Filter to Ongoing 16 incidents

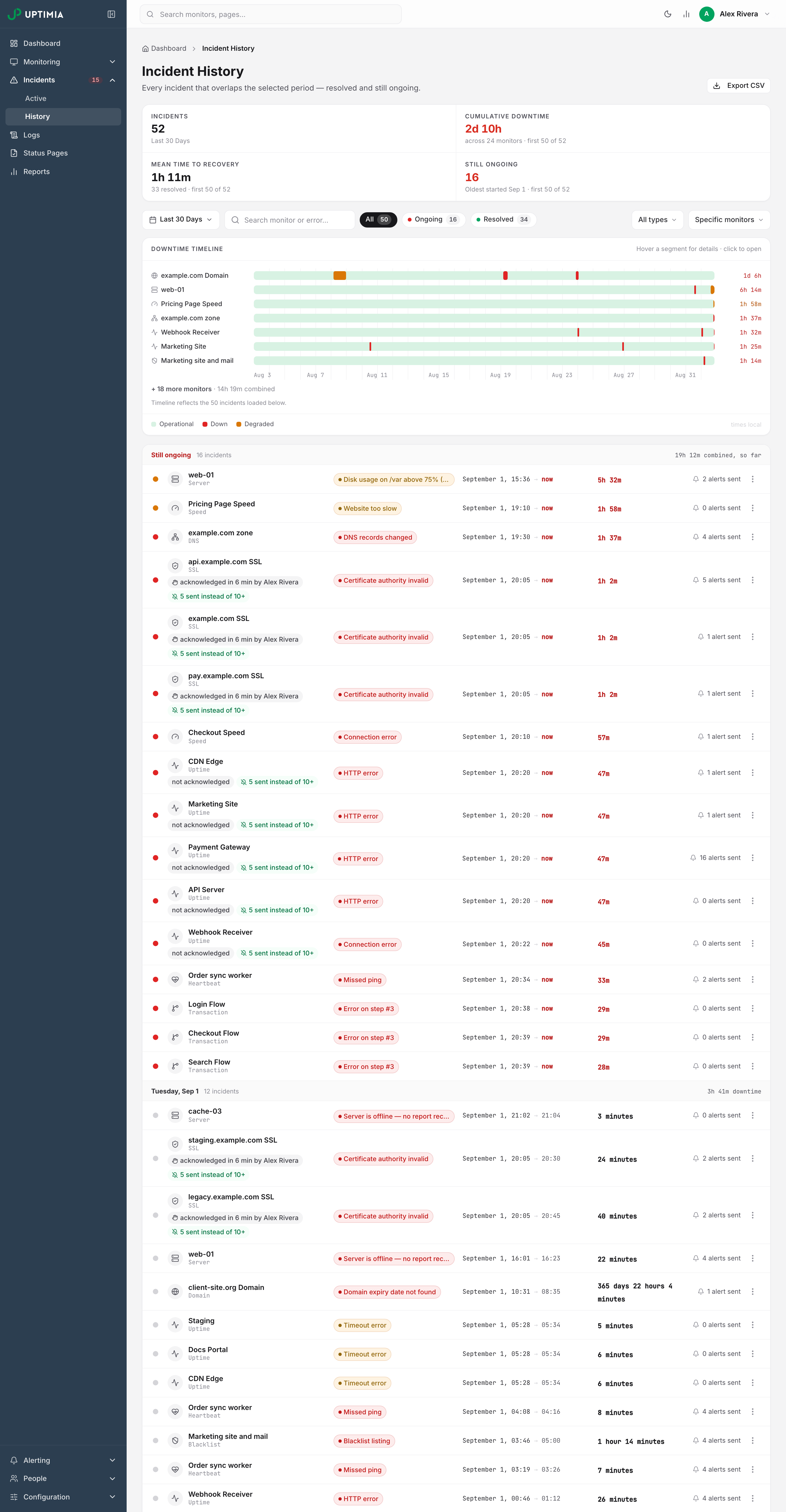pyautogui.click(x=433, y=220)
